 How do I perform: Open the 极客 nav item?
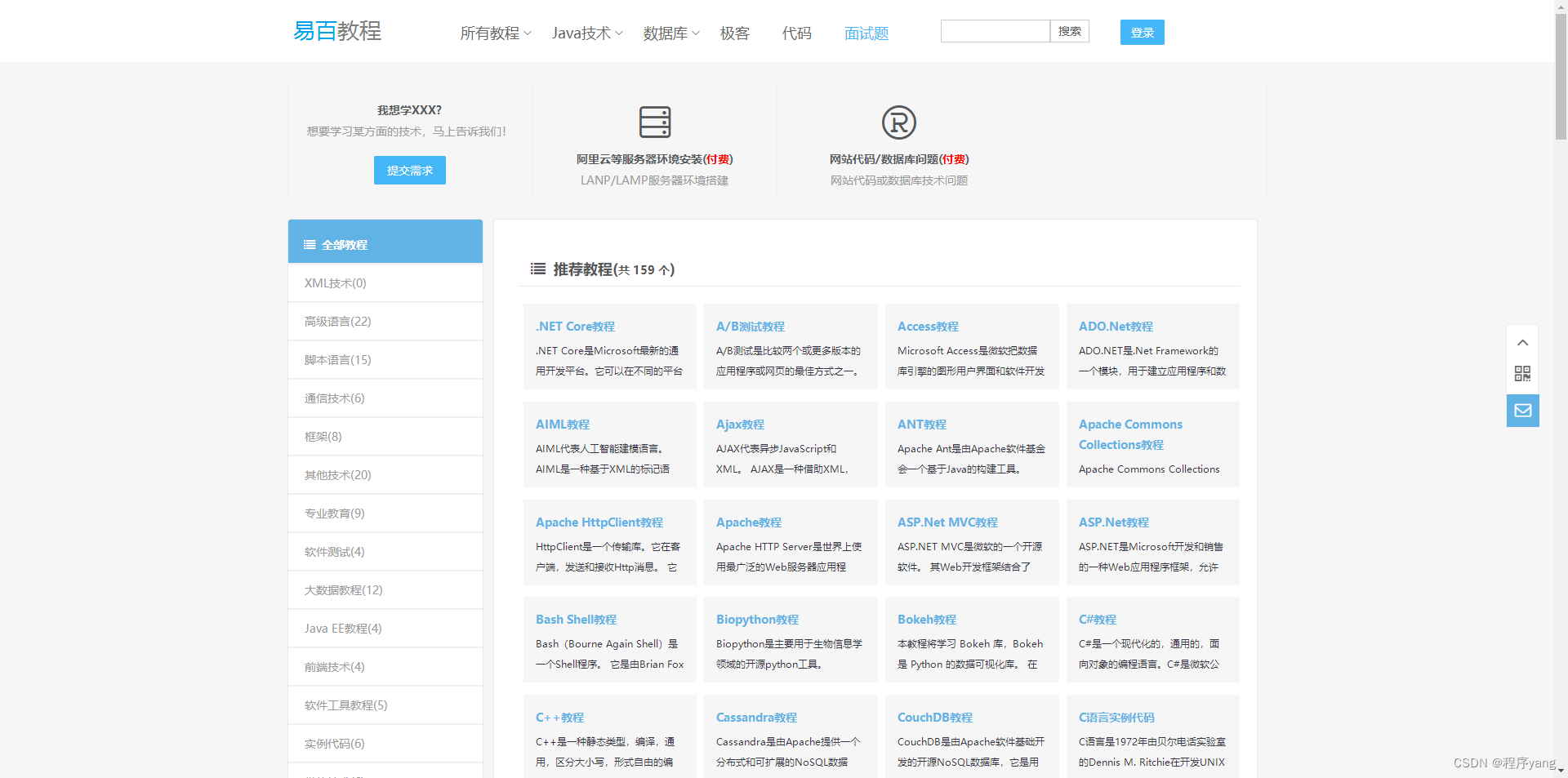pyautogui.click(x=735, y=33)
